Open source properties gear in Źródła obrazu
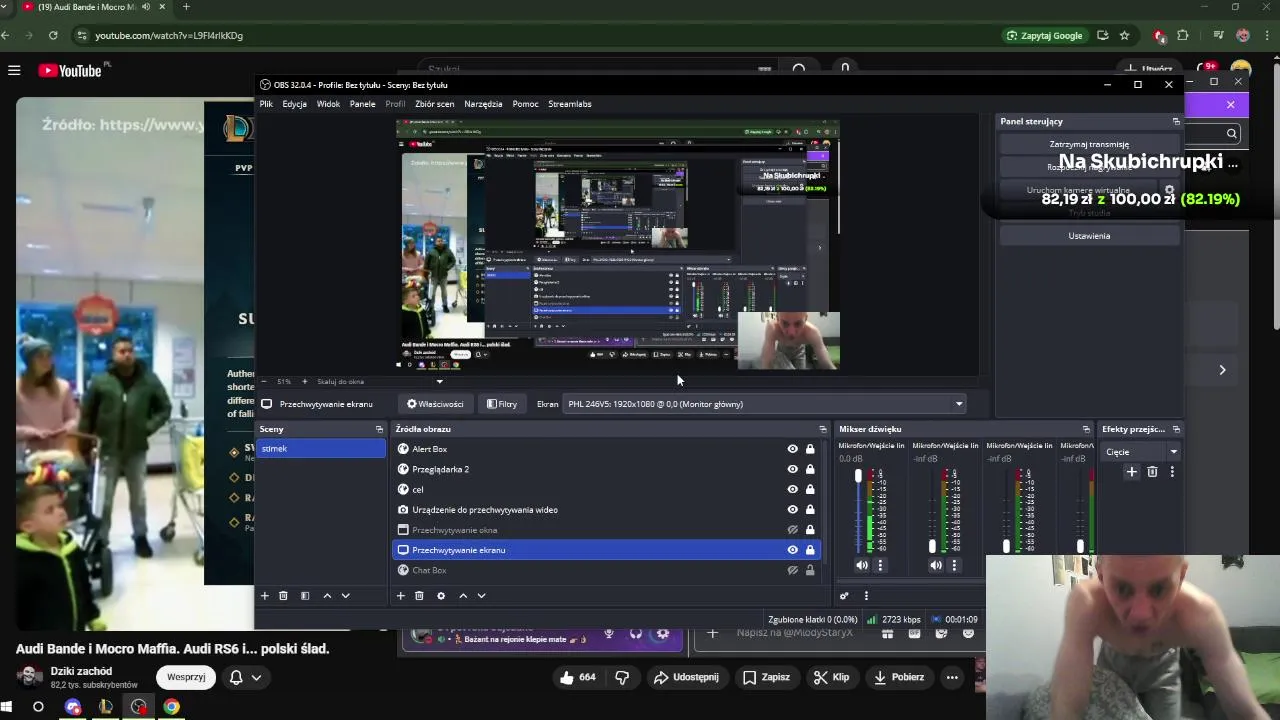 [x=441, y=596]
